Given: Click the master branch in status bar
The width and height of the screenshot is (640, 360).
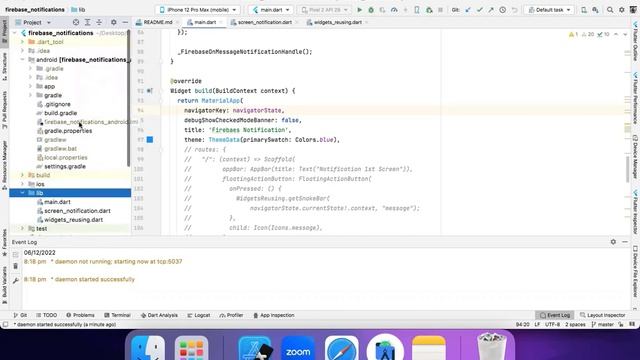Looking at the screenshot, I should tap(602, 324).
